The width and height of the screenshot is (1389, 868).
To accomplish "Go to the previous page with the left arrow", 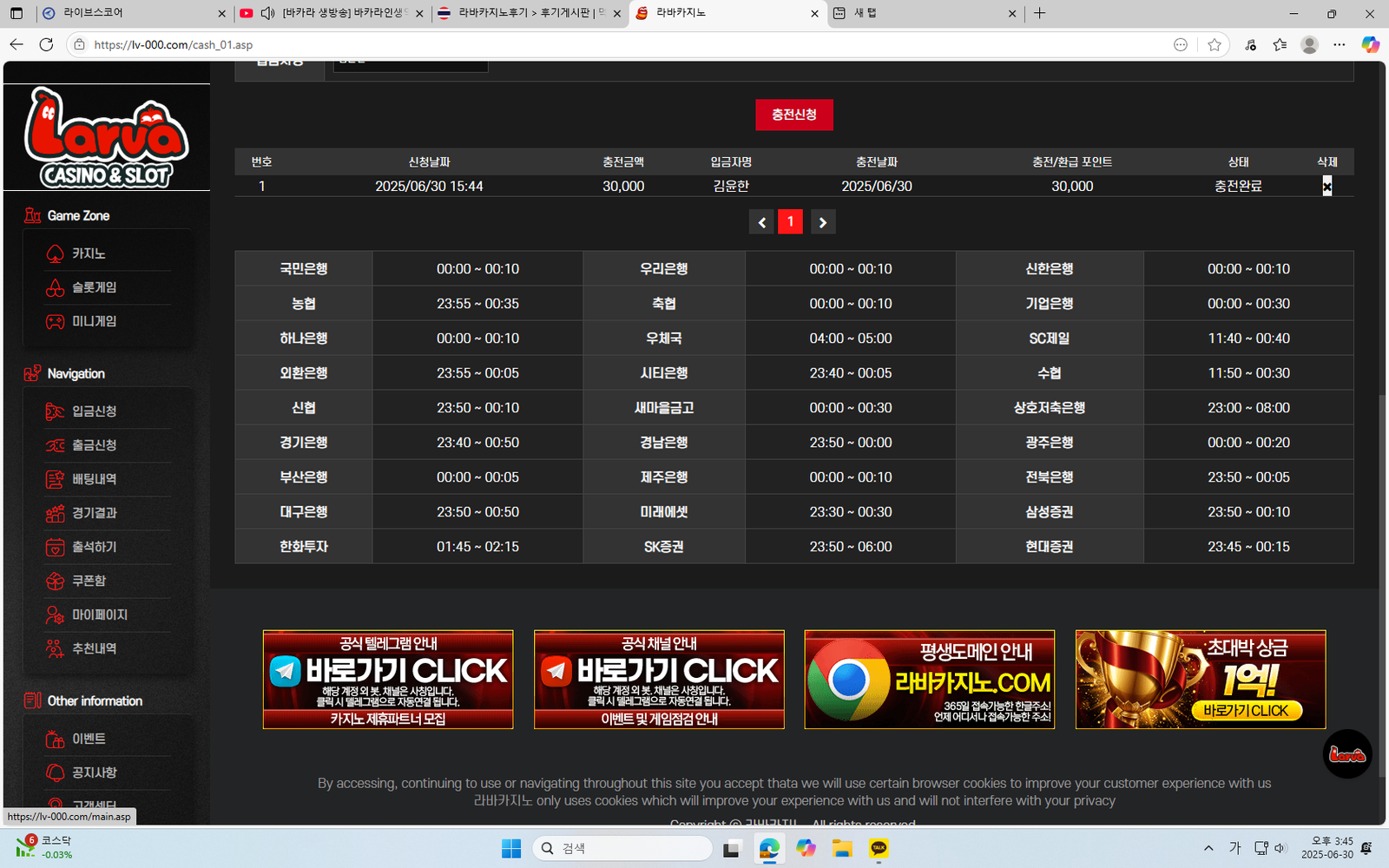I will tap(761, 223).
